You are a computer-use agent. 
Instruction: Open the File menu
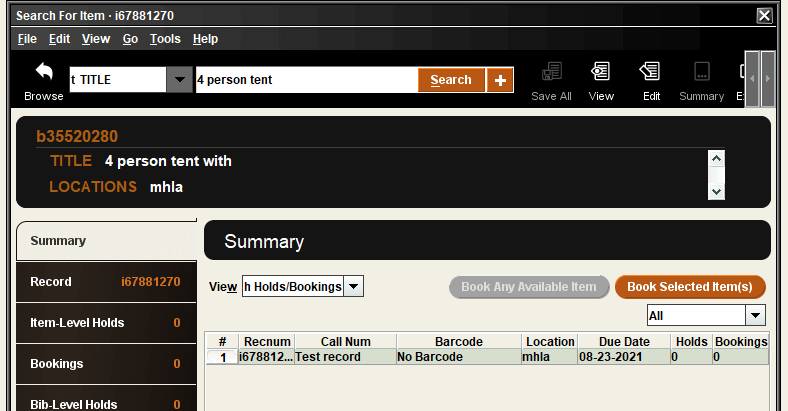point(27,39)
